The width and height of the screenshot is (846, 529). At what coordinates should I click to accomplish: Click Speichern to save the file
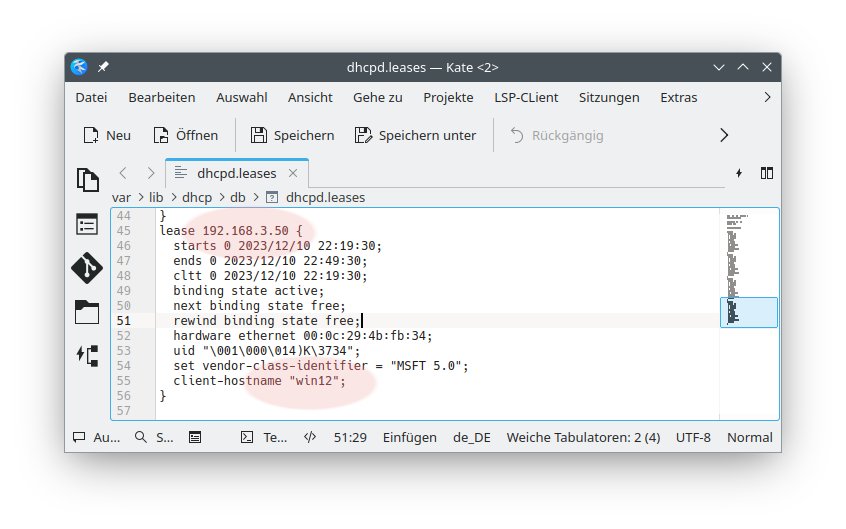pyautogui.click(x=292, y=135)
